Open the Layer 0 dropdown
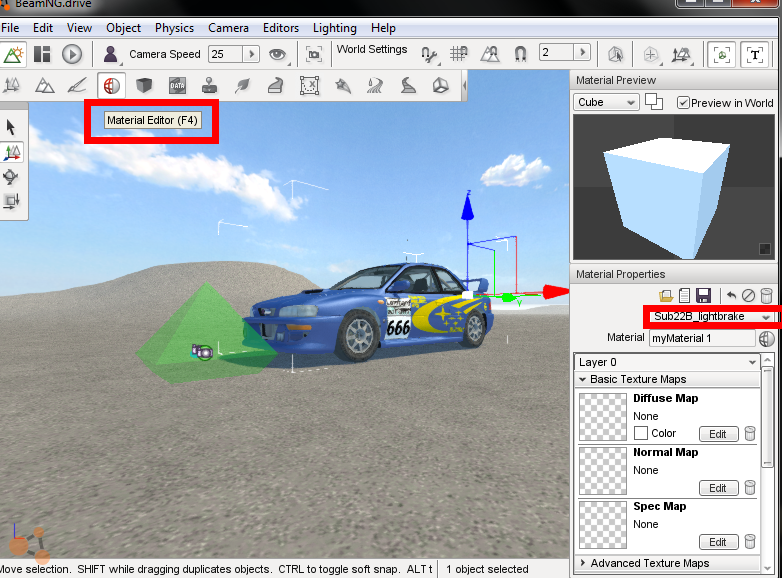This screenshot has height=578, width=782. point(667,362)
